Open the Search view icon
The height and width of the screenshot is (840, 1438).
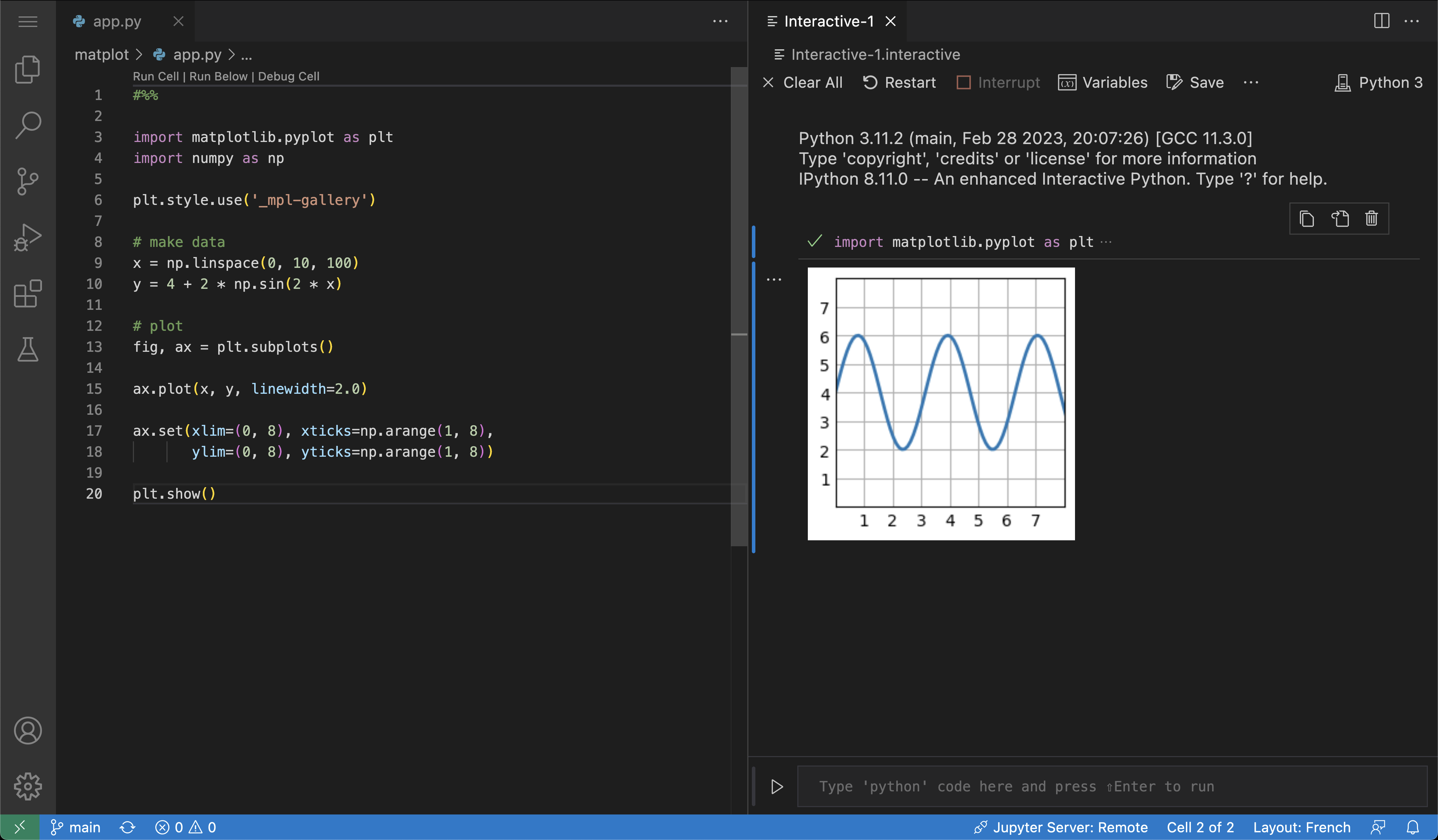pyautogui.click(x=27, y=125)
